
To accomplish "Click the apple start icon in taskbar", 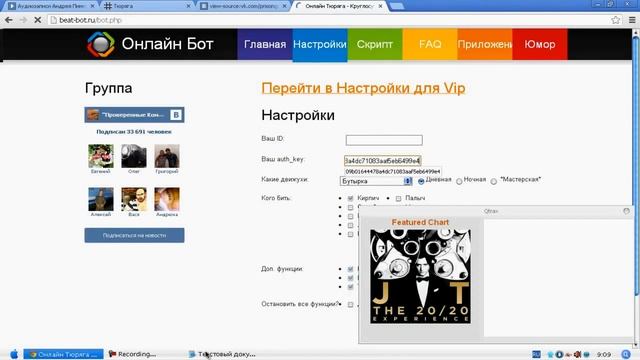I will (x=13, y=354).
